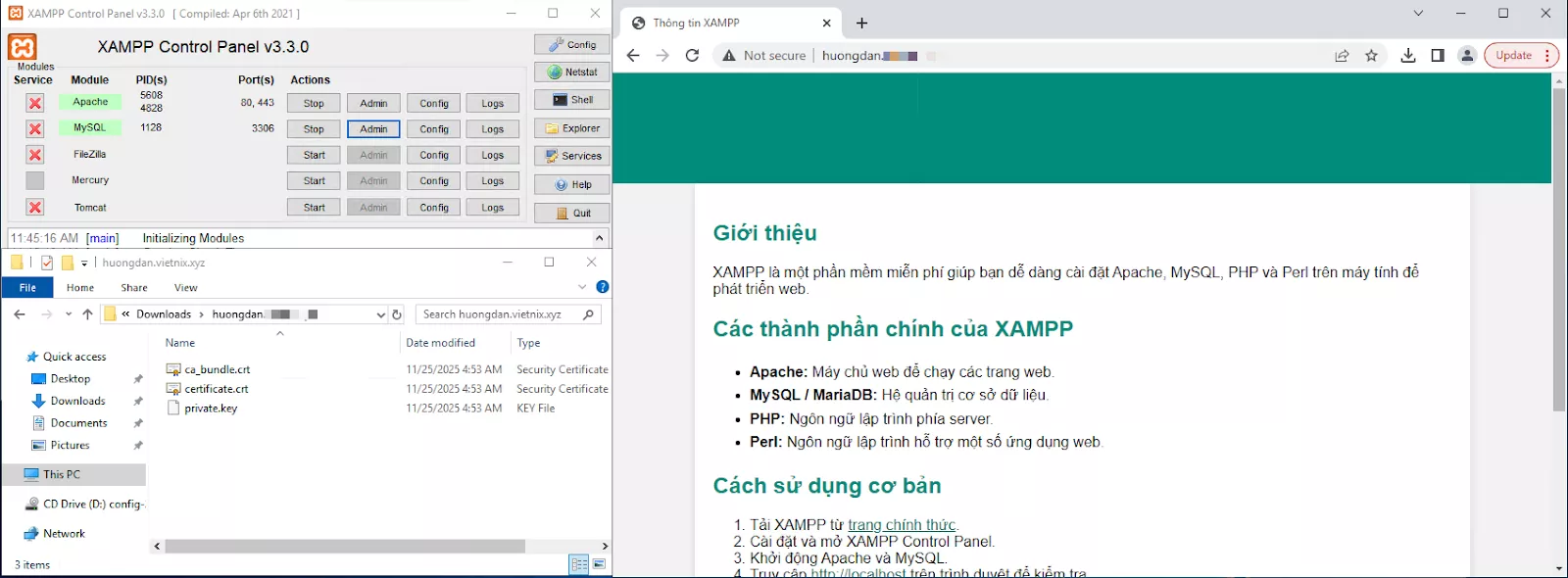The height and width of the screenshot is (578, 1568).
Task: Open MySQL Config menu
Action: coord(434,128)
